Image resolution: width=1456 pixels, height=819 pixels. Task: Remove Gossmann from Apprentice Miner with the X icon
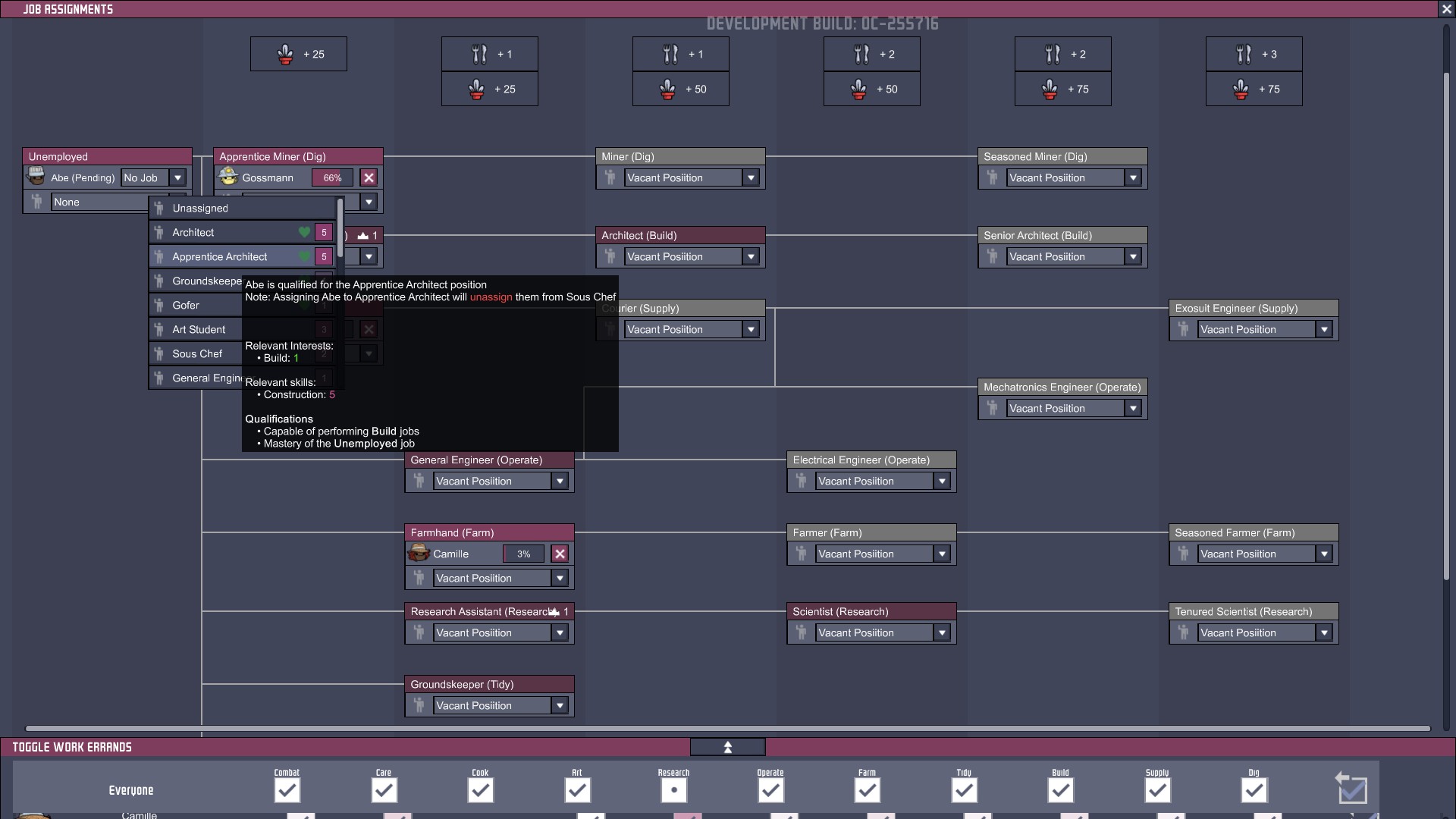tap(369, 177)
